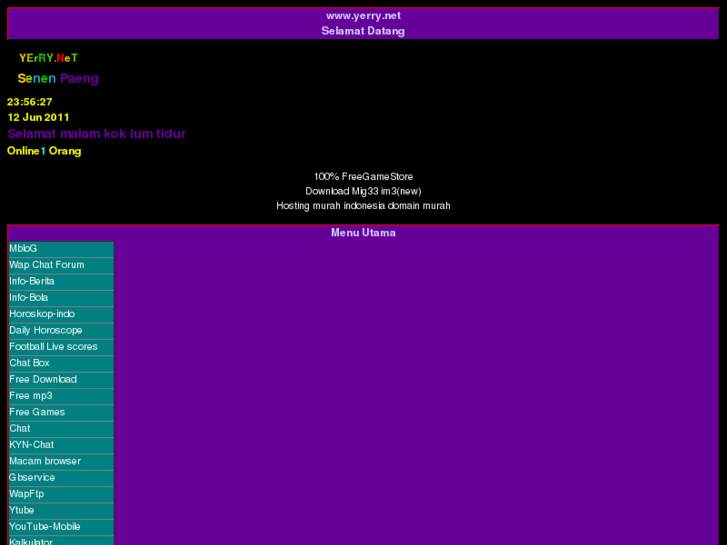This screenshot has width=727, height=545.
Task: Click the 100% FreeGameStore link
Action: [363, 177]
